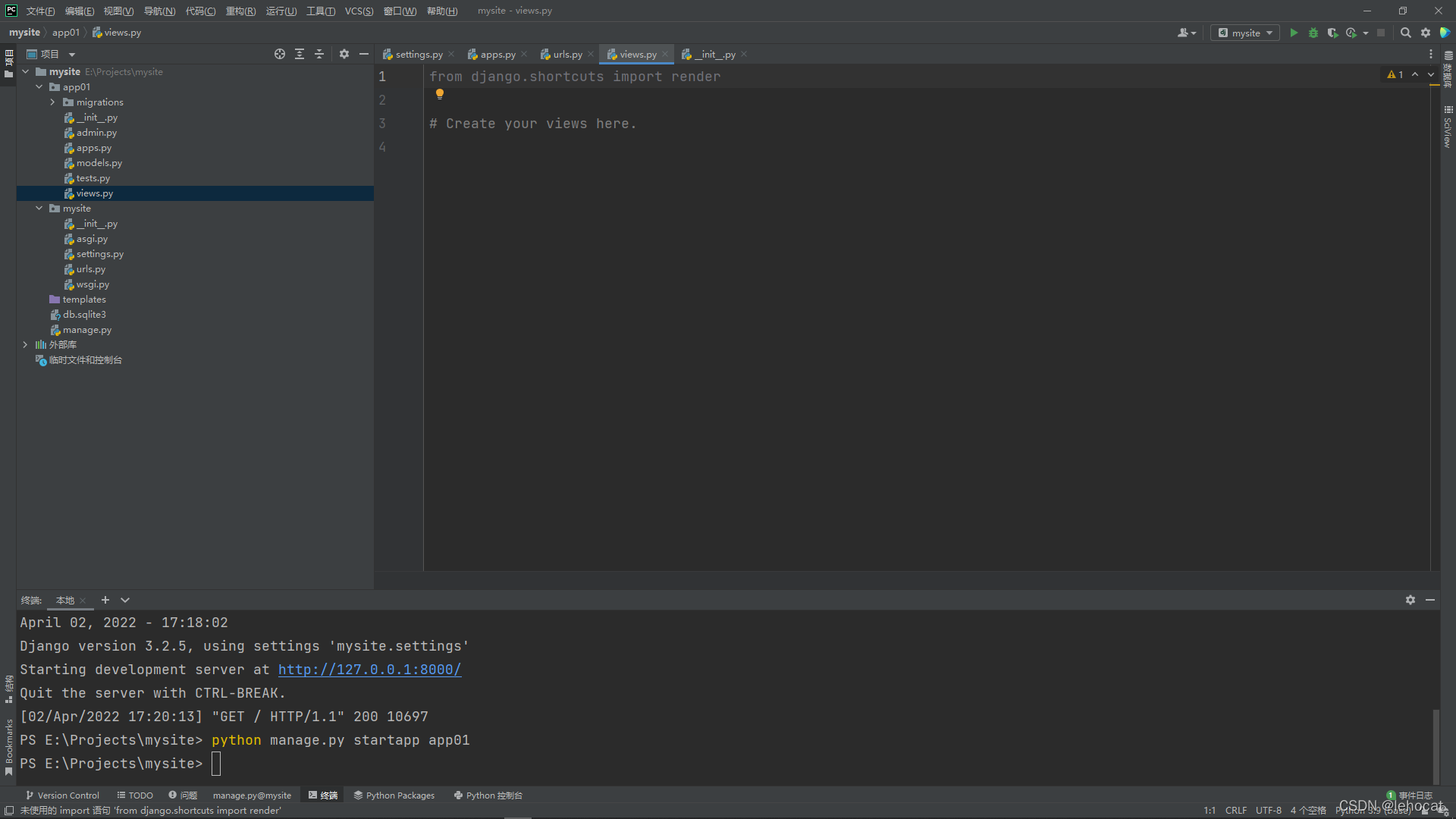Hide the project panel with the minus icon
1456x819 pixels.
[x=364, y=54]
